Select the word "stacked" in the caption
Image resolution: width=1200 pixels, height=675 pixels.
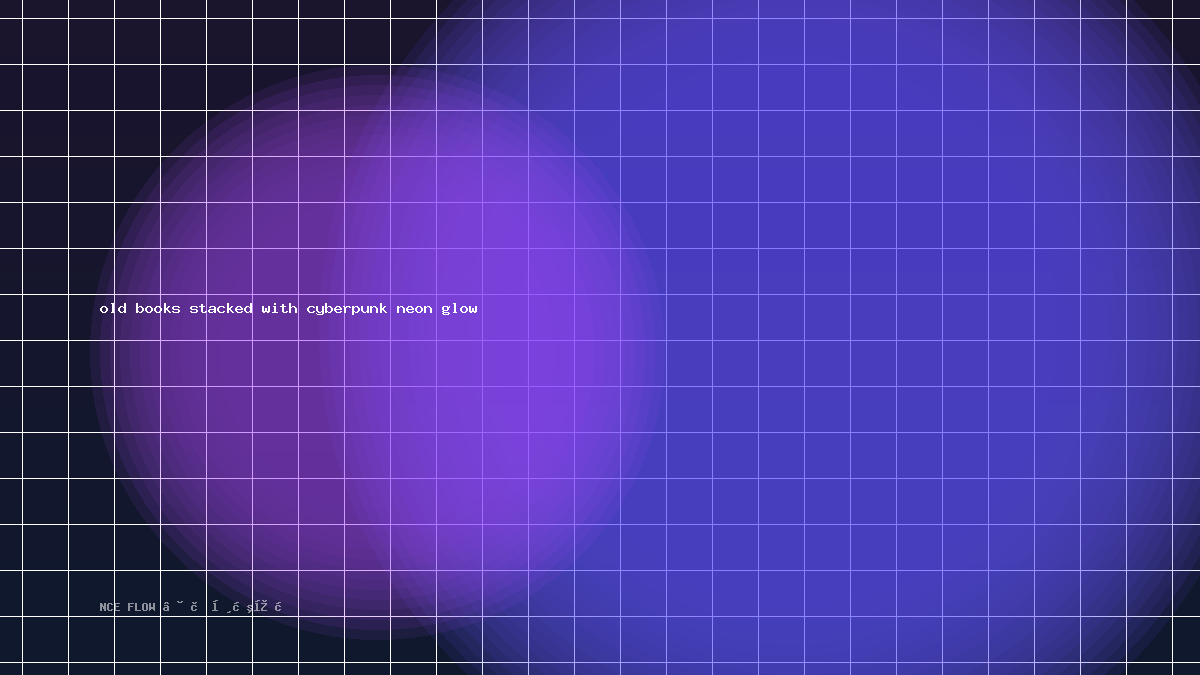[221, 308]
